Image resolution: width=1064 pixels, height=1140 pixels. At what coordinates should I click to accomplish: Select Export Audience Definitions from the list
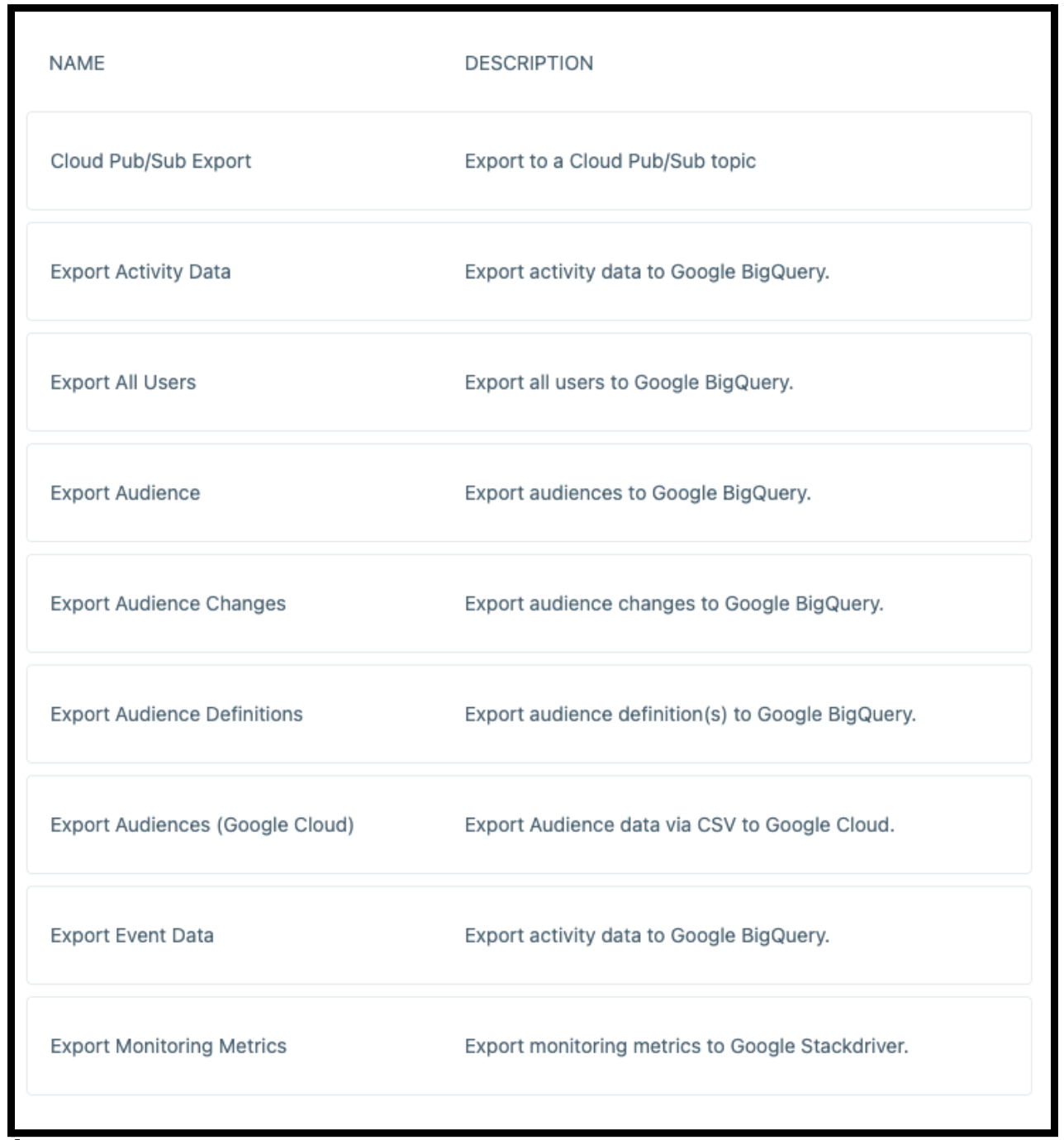tap(176, 715)
